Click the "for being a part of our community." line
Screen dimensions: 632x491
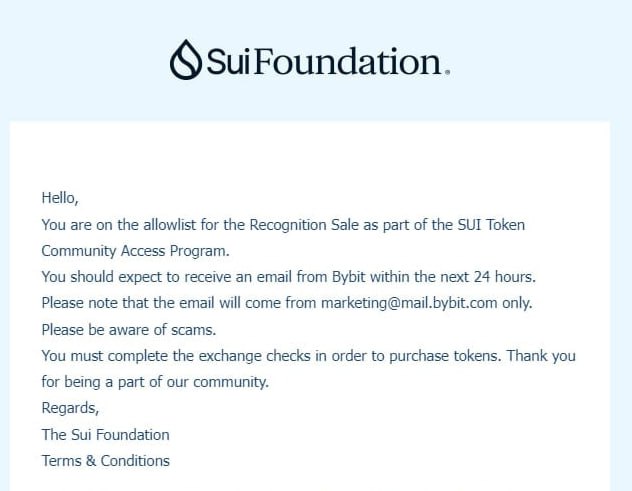155,381
